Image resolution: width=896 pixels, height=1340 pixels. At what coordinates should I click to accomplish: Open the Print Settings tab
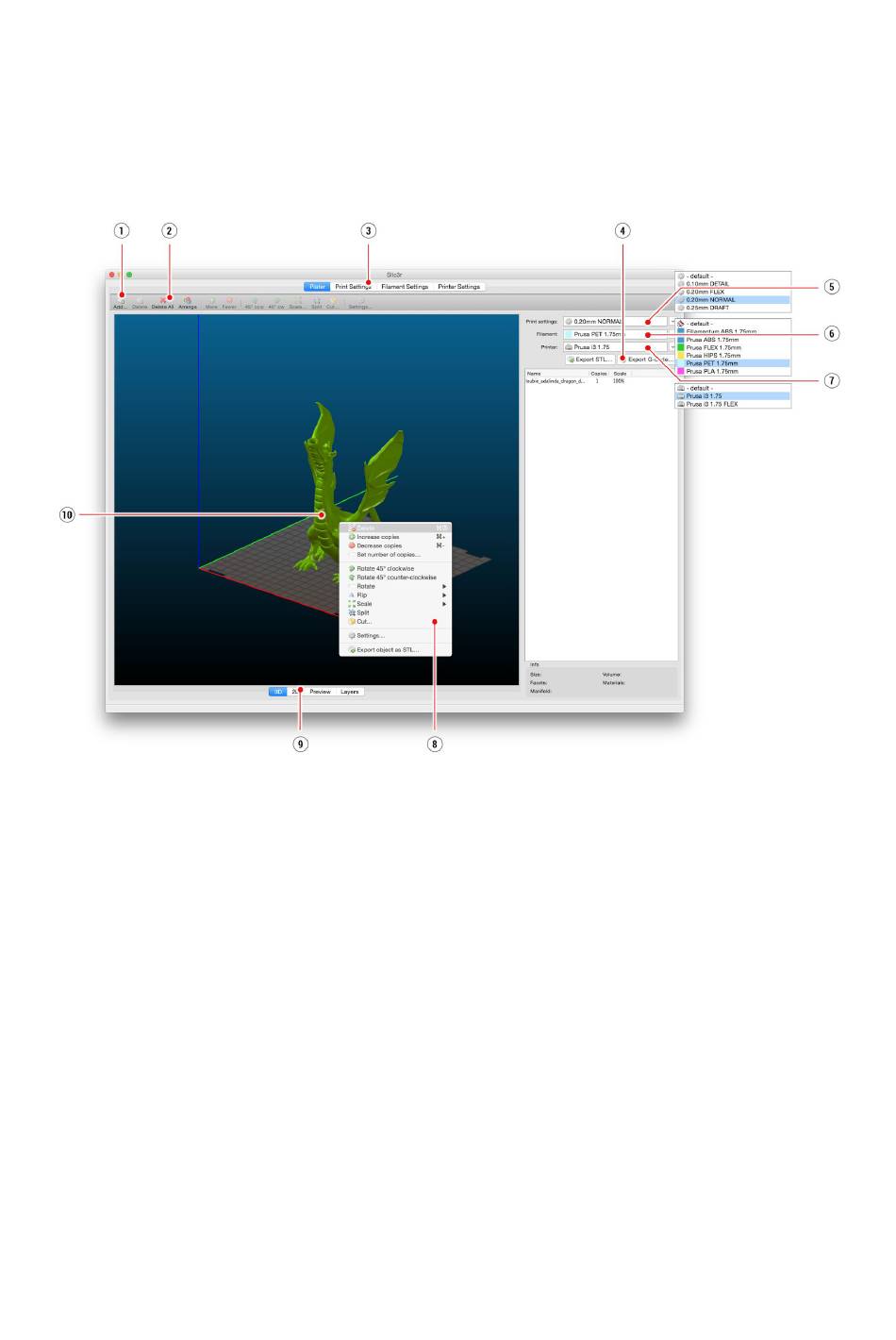point(353,287)
